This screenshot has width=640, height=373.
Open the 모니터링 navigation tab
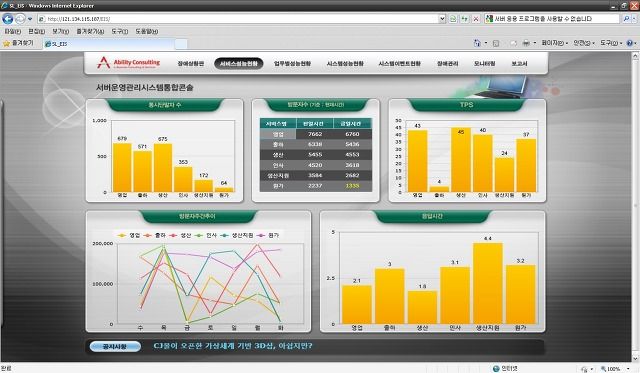point(484,64)
